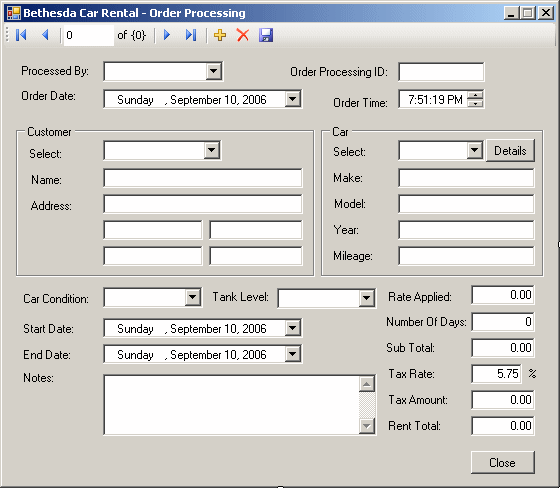
Task: Click the car Make field
Action: tap(466, 178)
